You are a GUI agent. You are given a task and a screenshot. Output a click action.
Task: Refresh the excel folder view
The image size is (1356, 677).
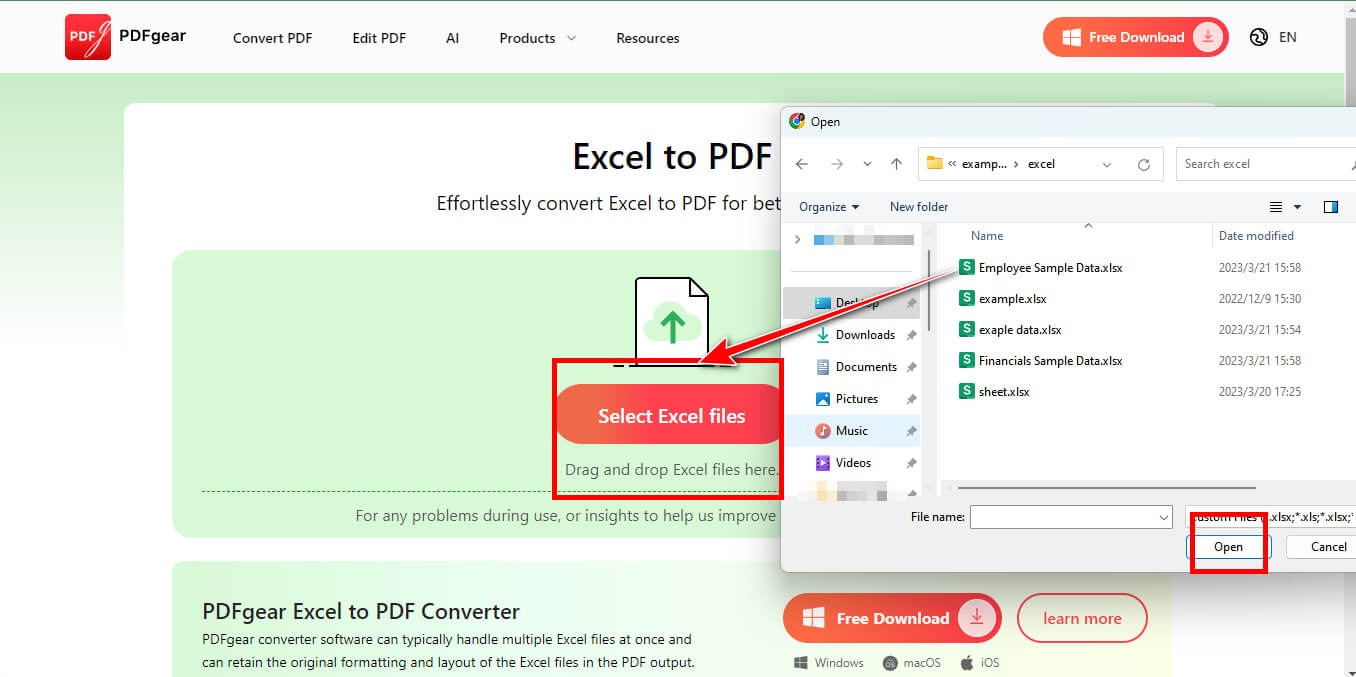(1144, 164)
